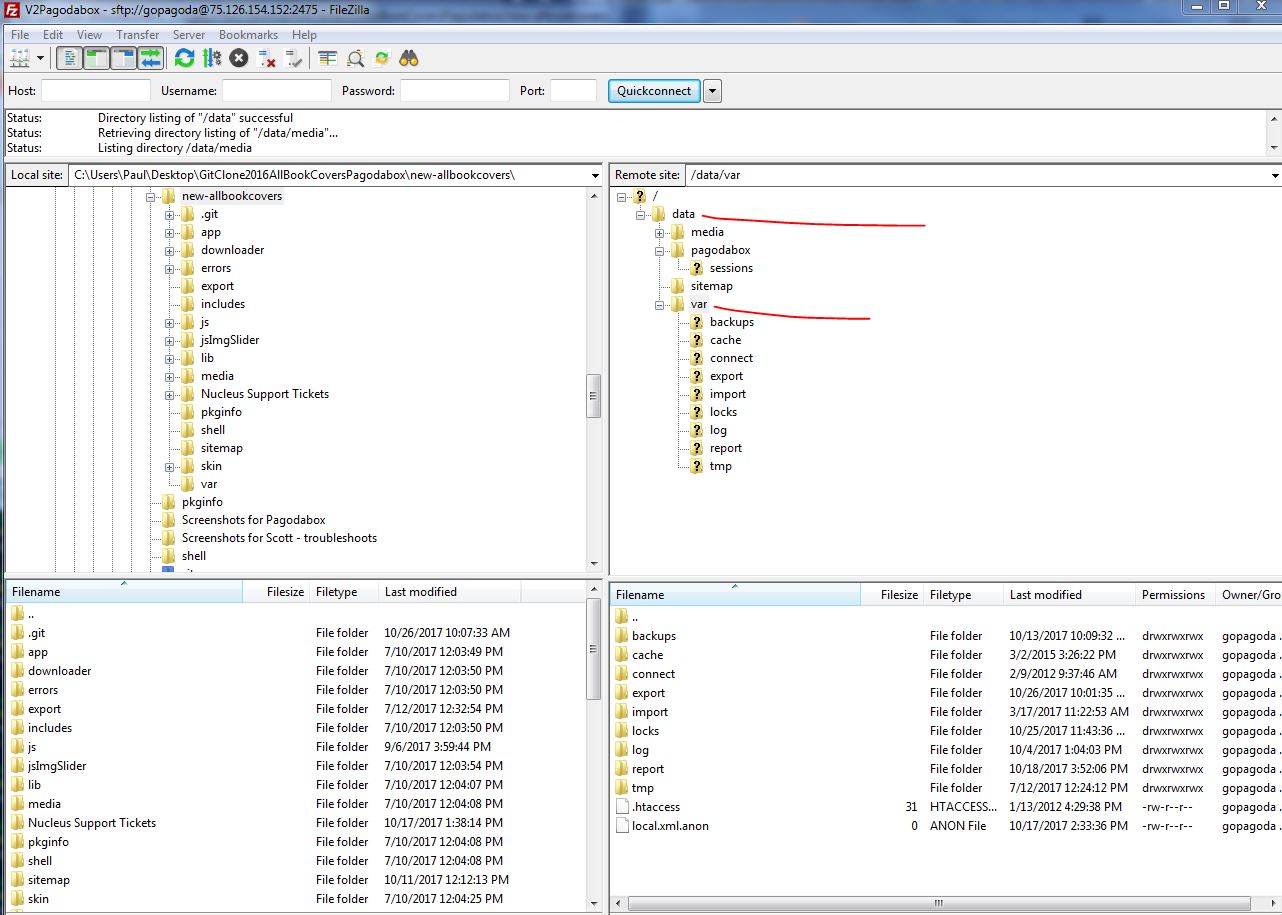This screenshot has height=915, width=1282.
Task: Select backups in the remote tree
Action: tap(732, 322)
